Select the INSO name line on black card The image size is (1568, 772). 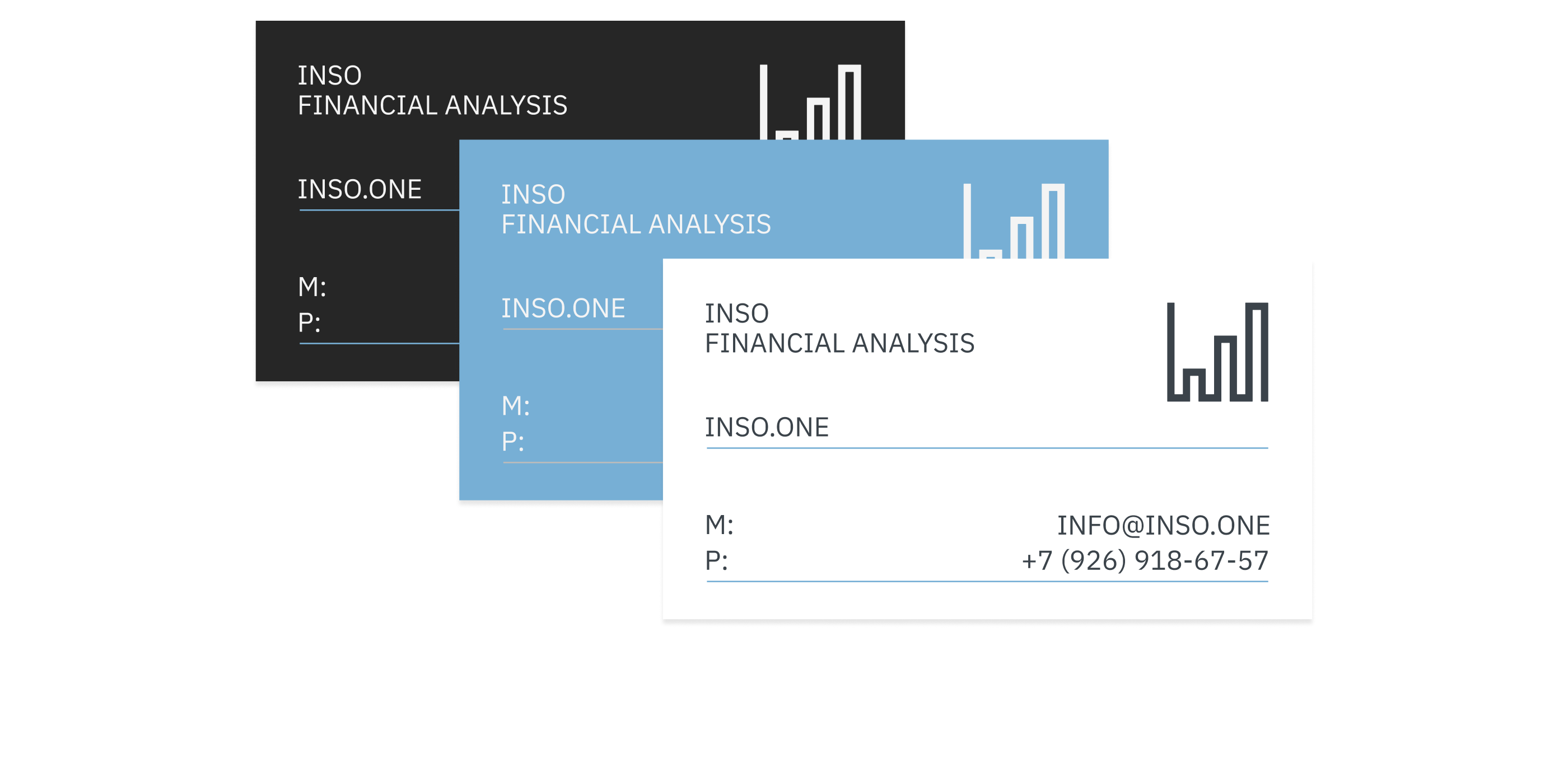(329, 76)
